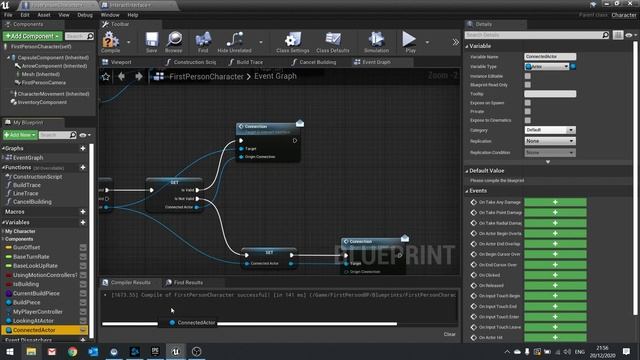Add new macro with plus icon
This screenshot has height=360, width=640.
83,212
